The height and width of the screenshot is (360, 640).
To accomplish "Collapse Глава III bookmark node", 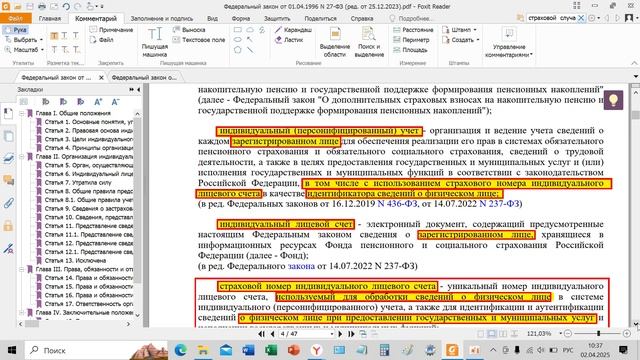I will tap(22, 269).
